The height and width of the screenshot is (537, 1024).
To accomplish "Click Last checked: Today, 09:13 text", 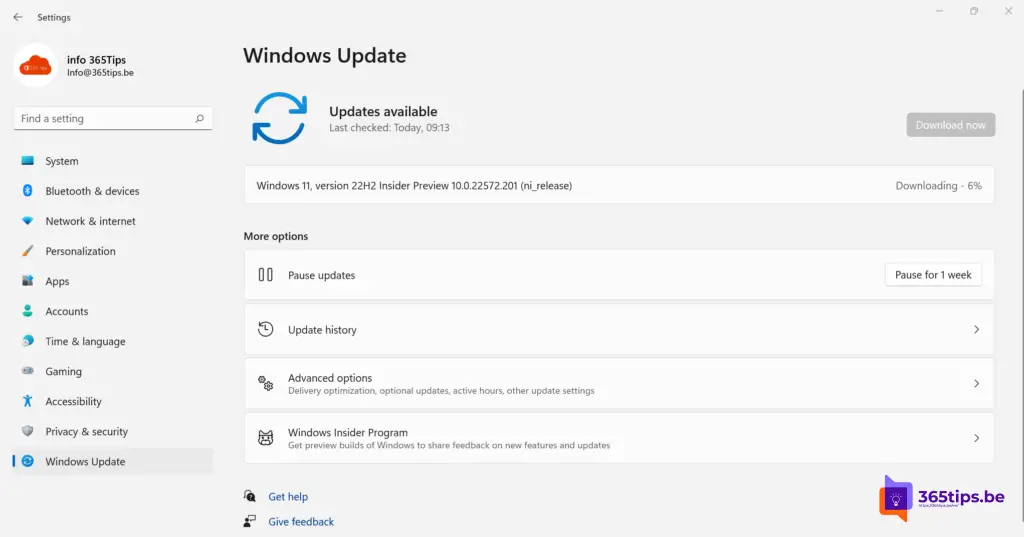I will pos(389,127).
